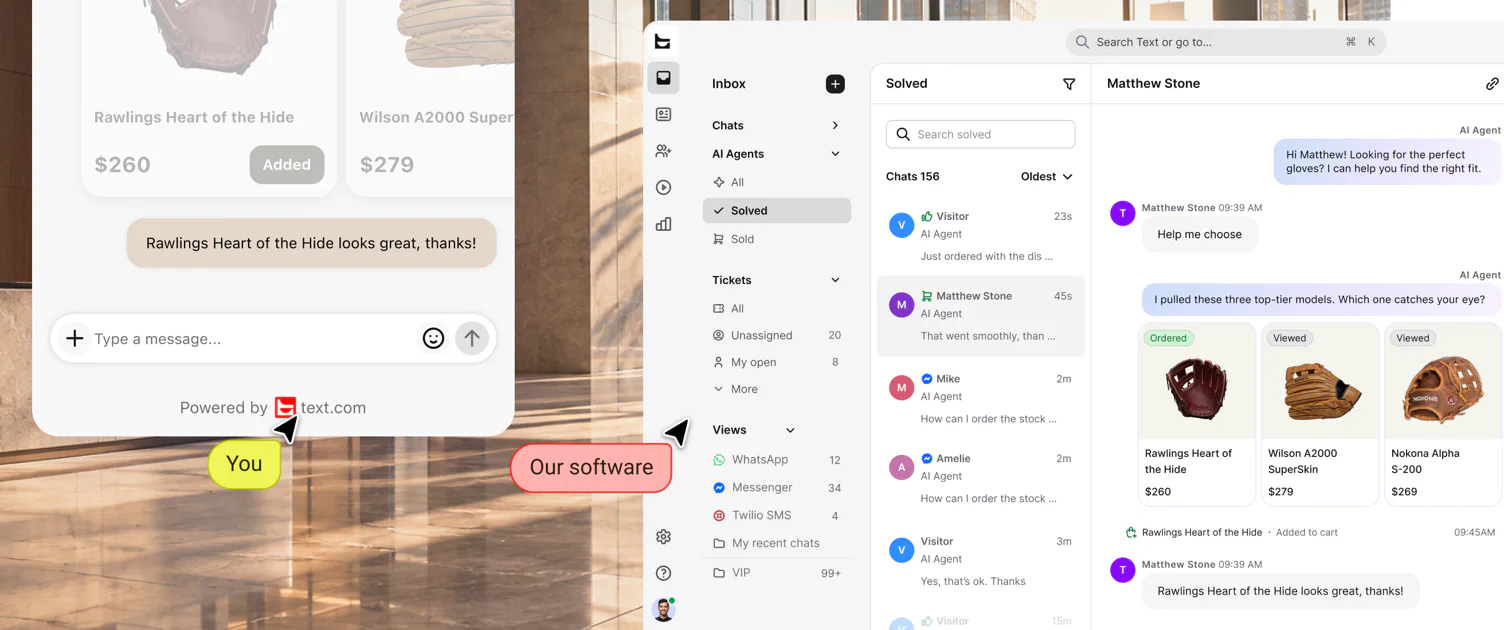Screen dimensions: 1504x630
Task: Collapse the Views section chevron
Action: (790, 430)
